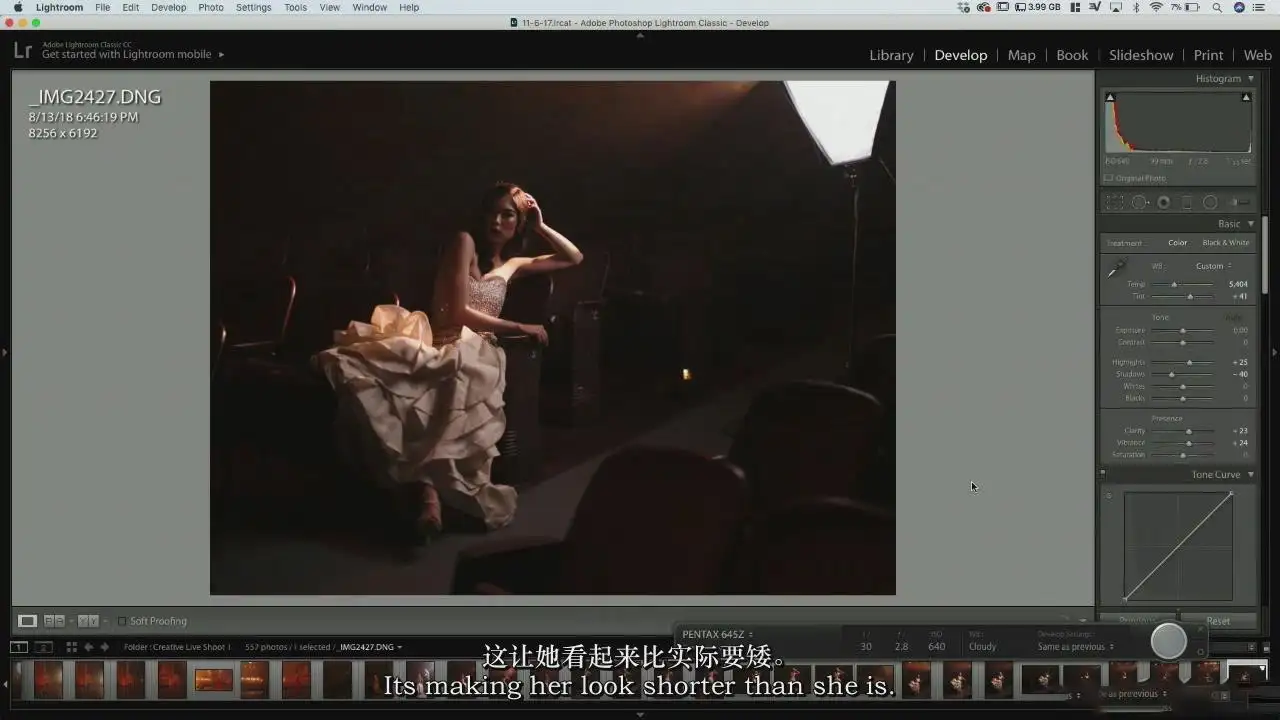The image size is (1280, 720).
Task: Click the Previous button
Action: click(x=1137, y=621)
